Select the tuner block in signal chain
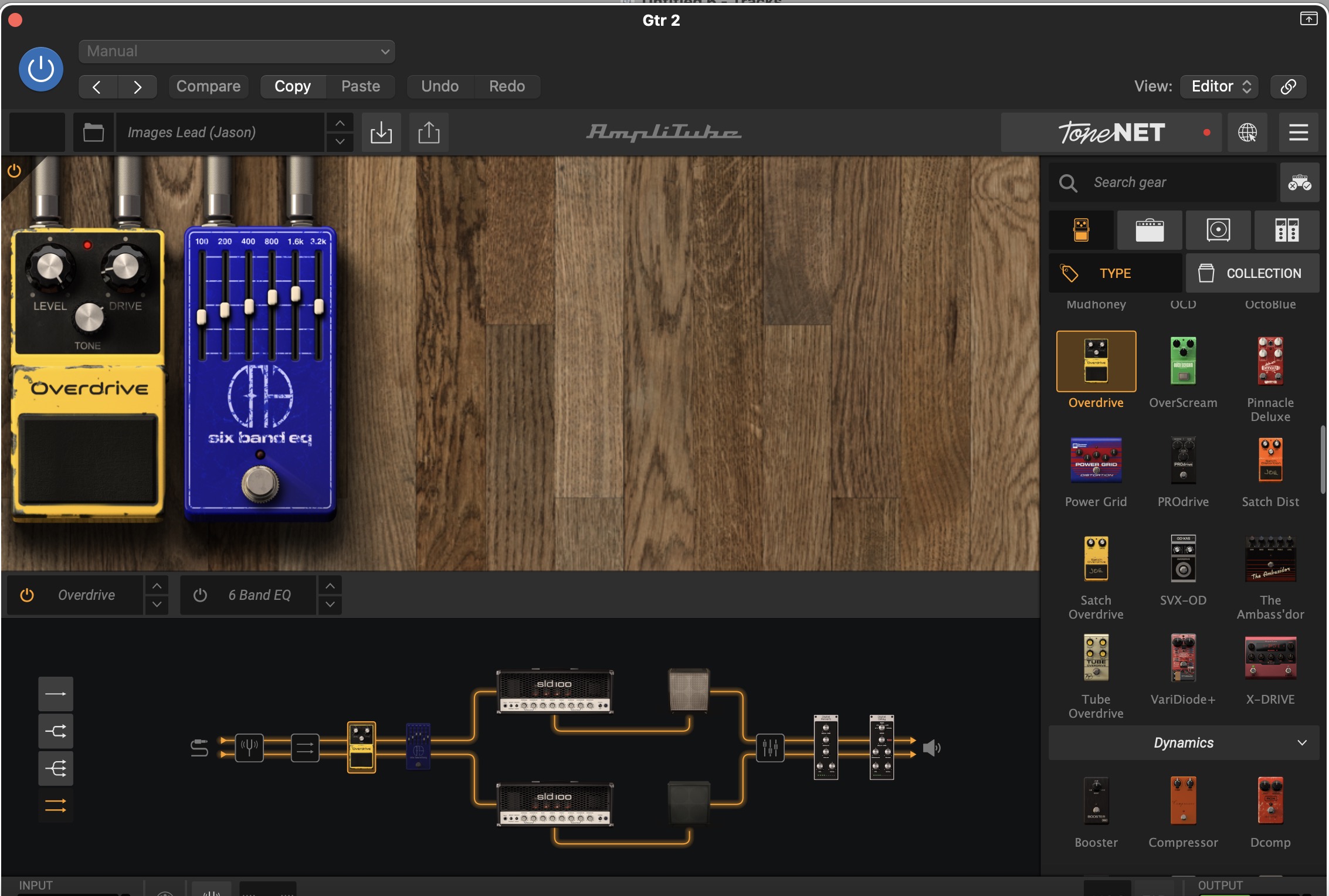The width and height of the screenshot is (1329, 896). coord(249,748)
